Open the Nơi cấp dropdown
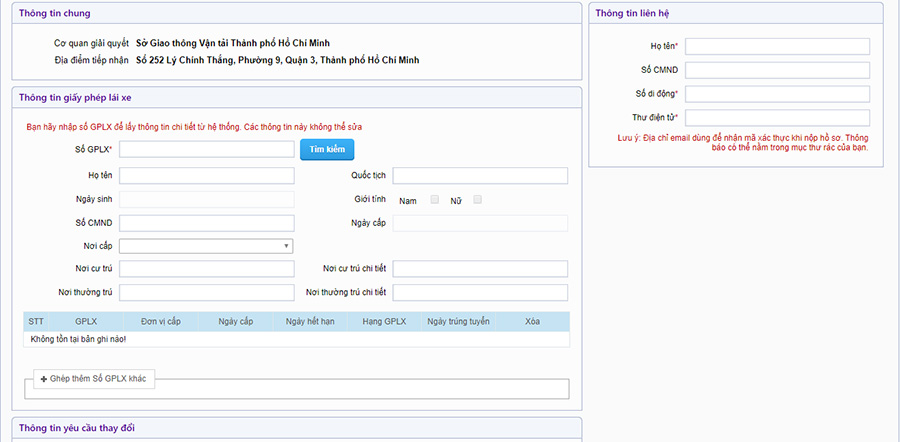This screenshot has width=900, height=442. tap(206, 245)
